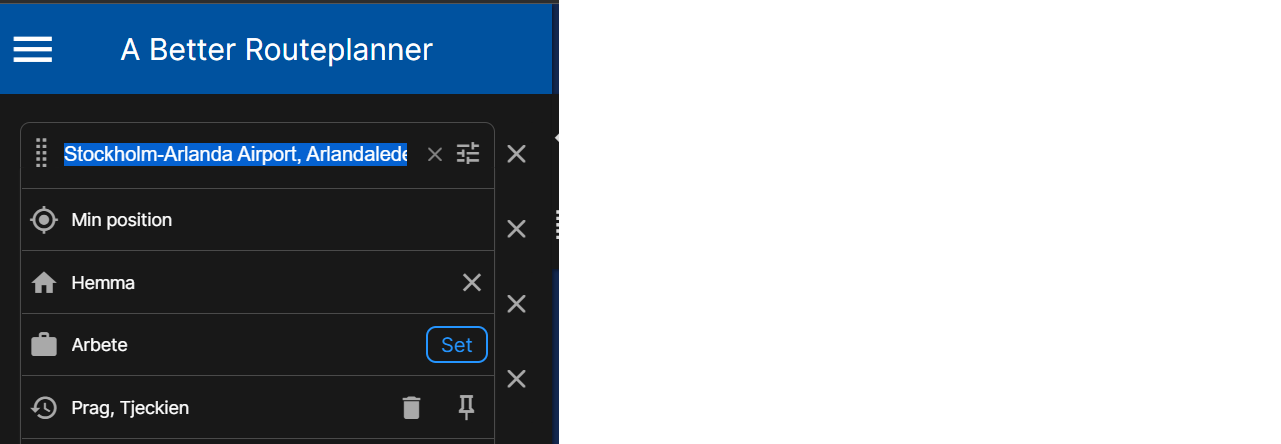1281x444 pixels.
Task: Delete Prag, Tjeckien from history
Action: [x=412, y=407]
